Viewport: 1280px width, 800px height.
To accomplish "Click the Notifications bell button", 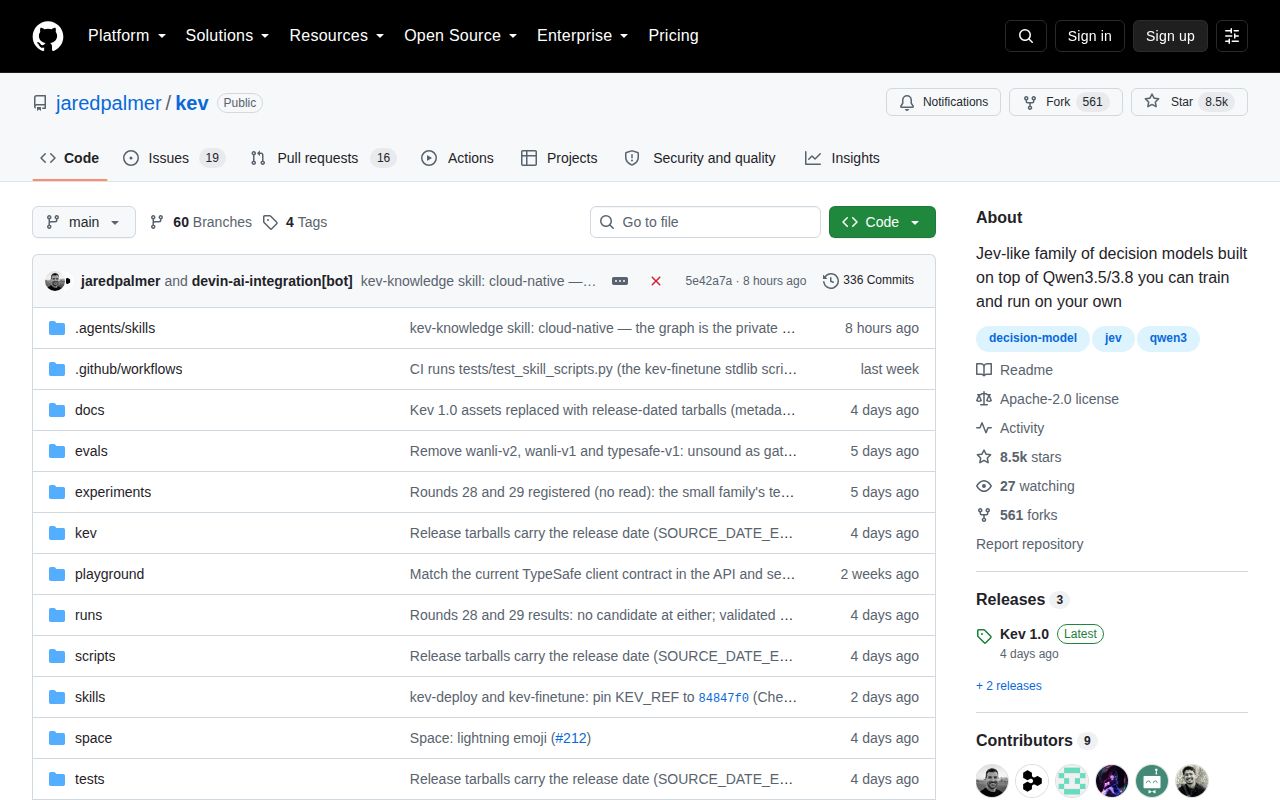I will [943, 102].
